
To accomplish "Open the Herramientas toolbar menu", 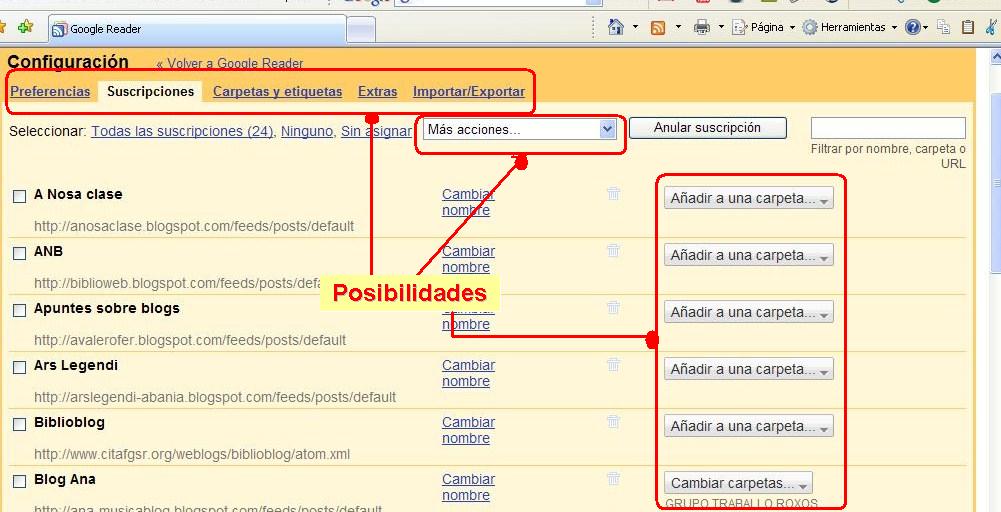I will [x=850, y=27].
